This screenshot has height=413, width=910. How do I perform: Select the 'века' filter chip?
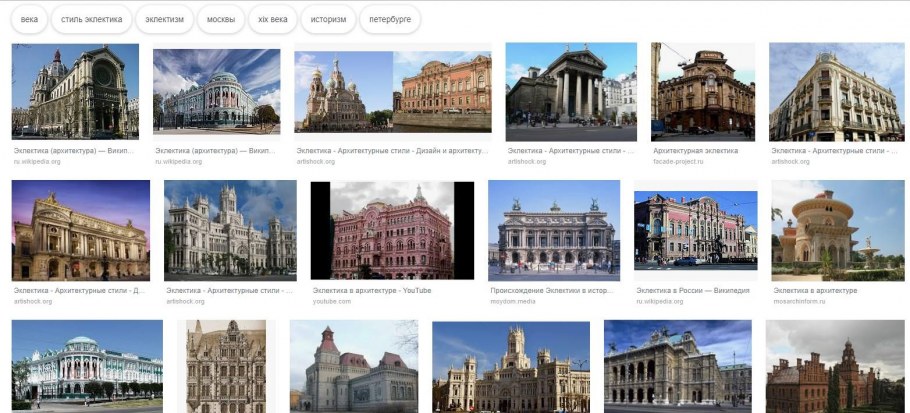point(30,19)
